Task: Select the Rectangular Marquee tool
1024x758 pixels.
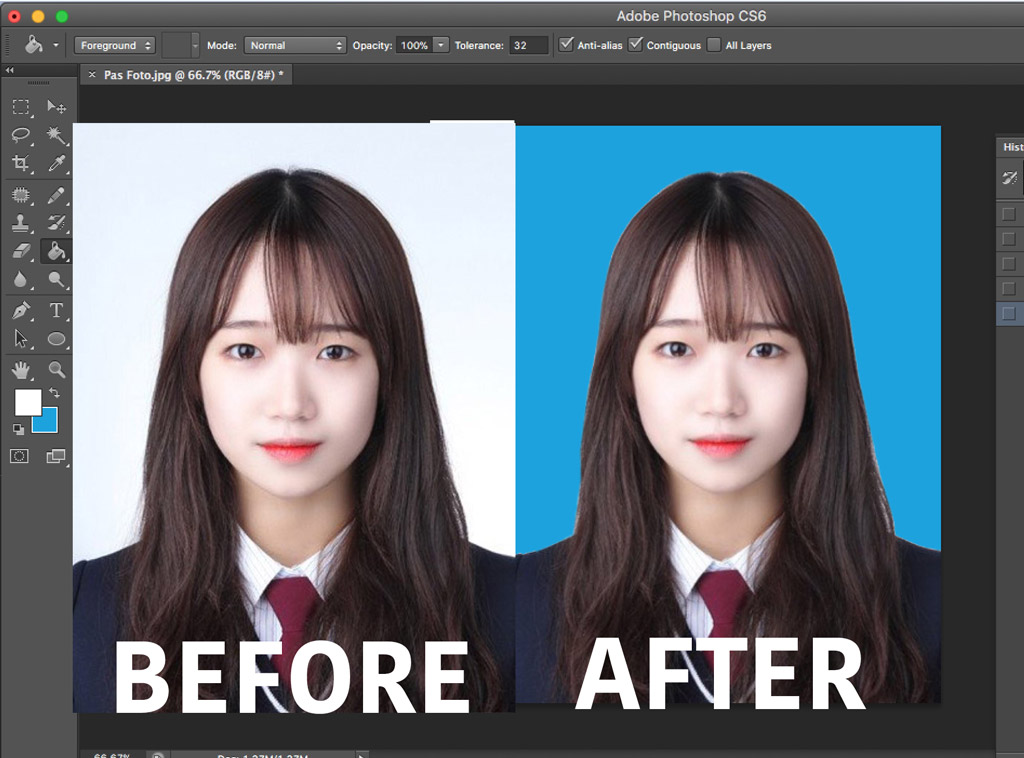Action: click(x=22, y=108)
